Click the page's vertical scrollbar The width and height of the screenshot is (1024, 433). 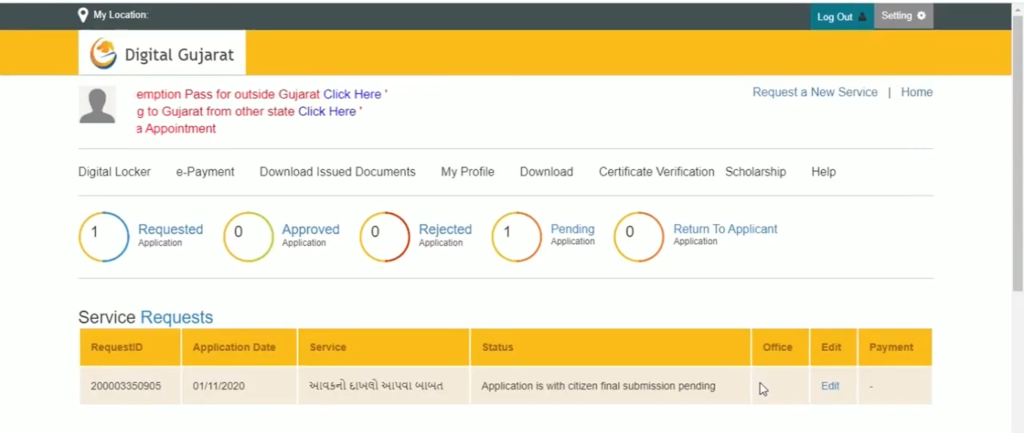point(1015,200)
